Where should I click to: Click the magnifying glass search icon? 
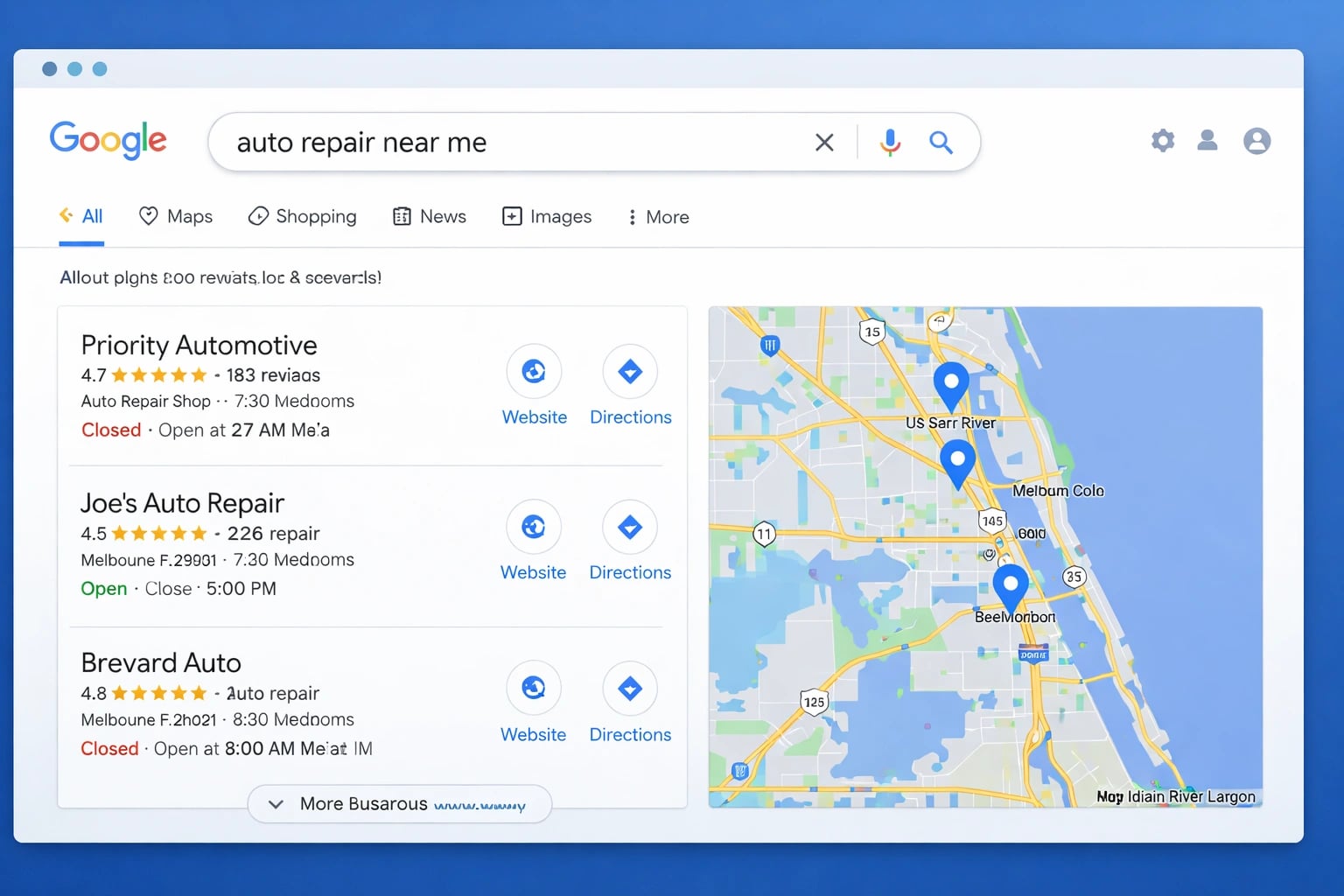point(941,141)
